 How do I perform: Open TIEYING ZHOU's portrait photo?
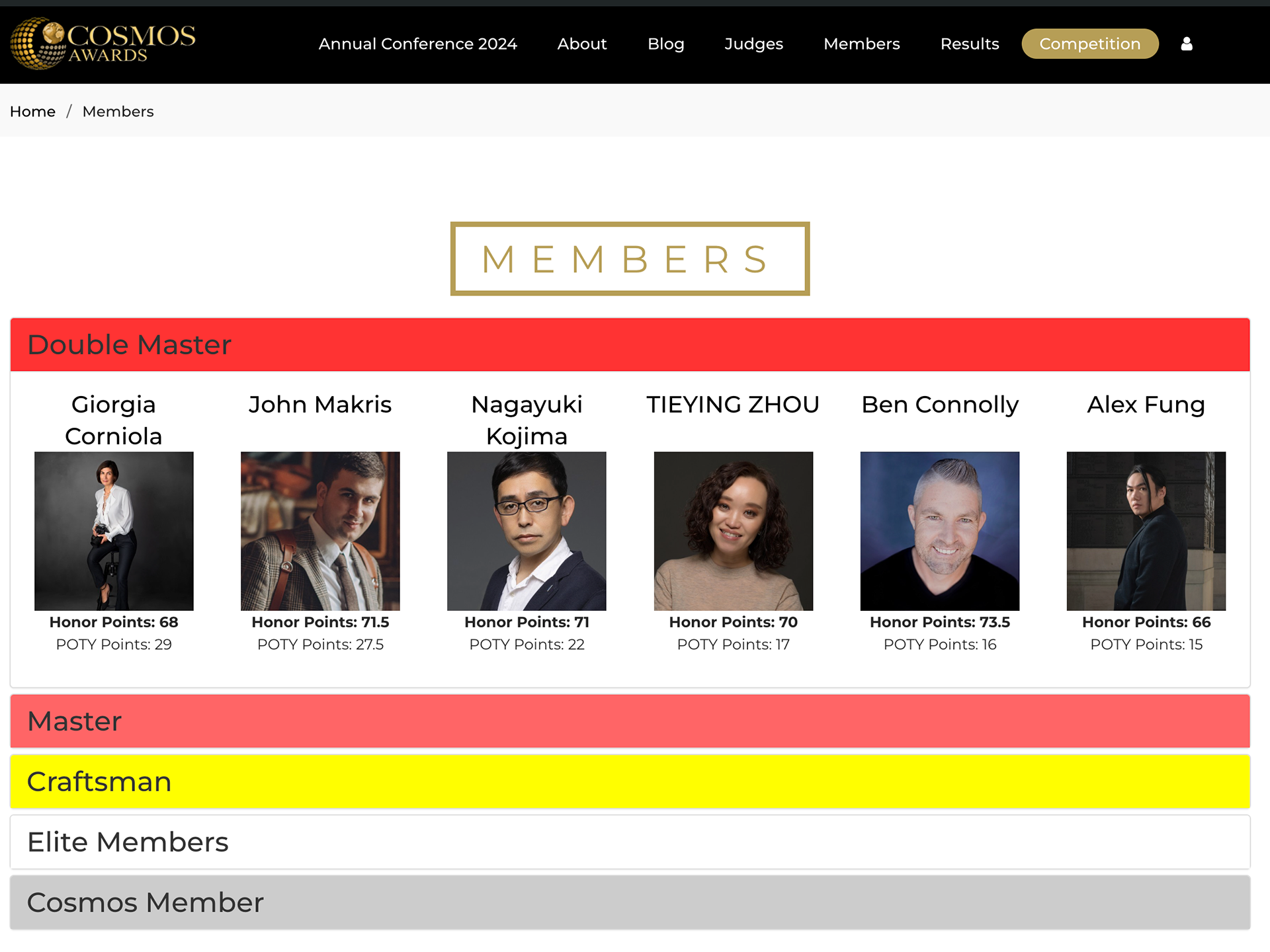[x=734, y=531]
